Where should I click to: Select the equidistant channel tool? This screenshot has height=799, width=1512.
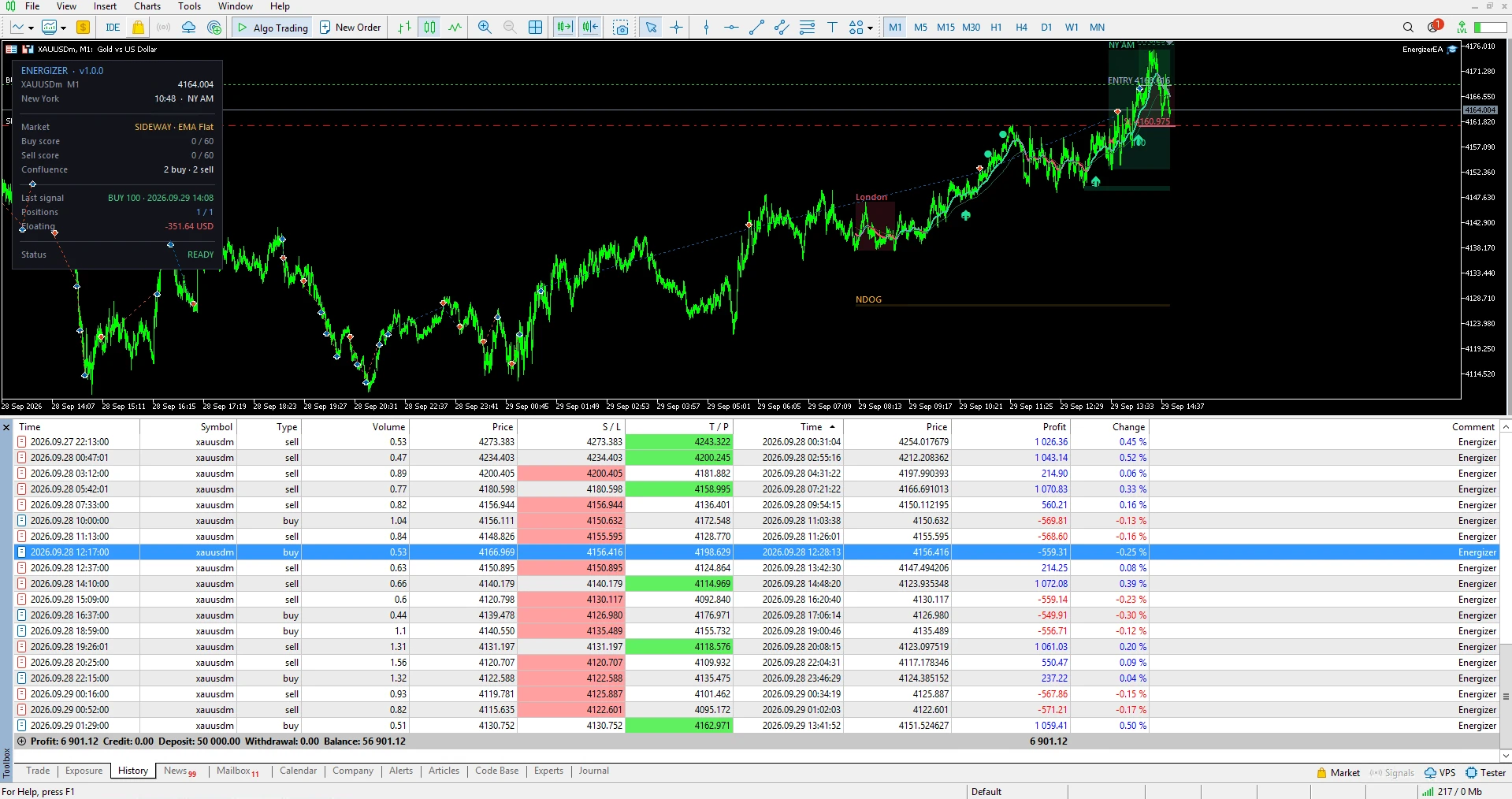pos(782,28)
